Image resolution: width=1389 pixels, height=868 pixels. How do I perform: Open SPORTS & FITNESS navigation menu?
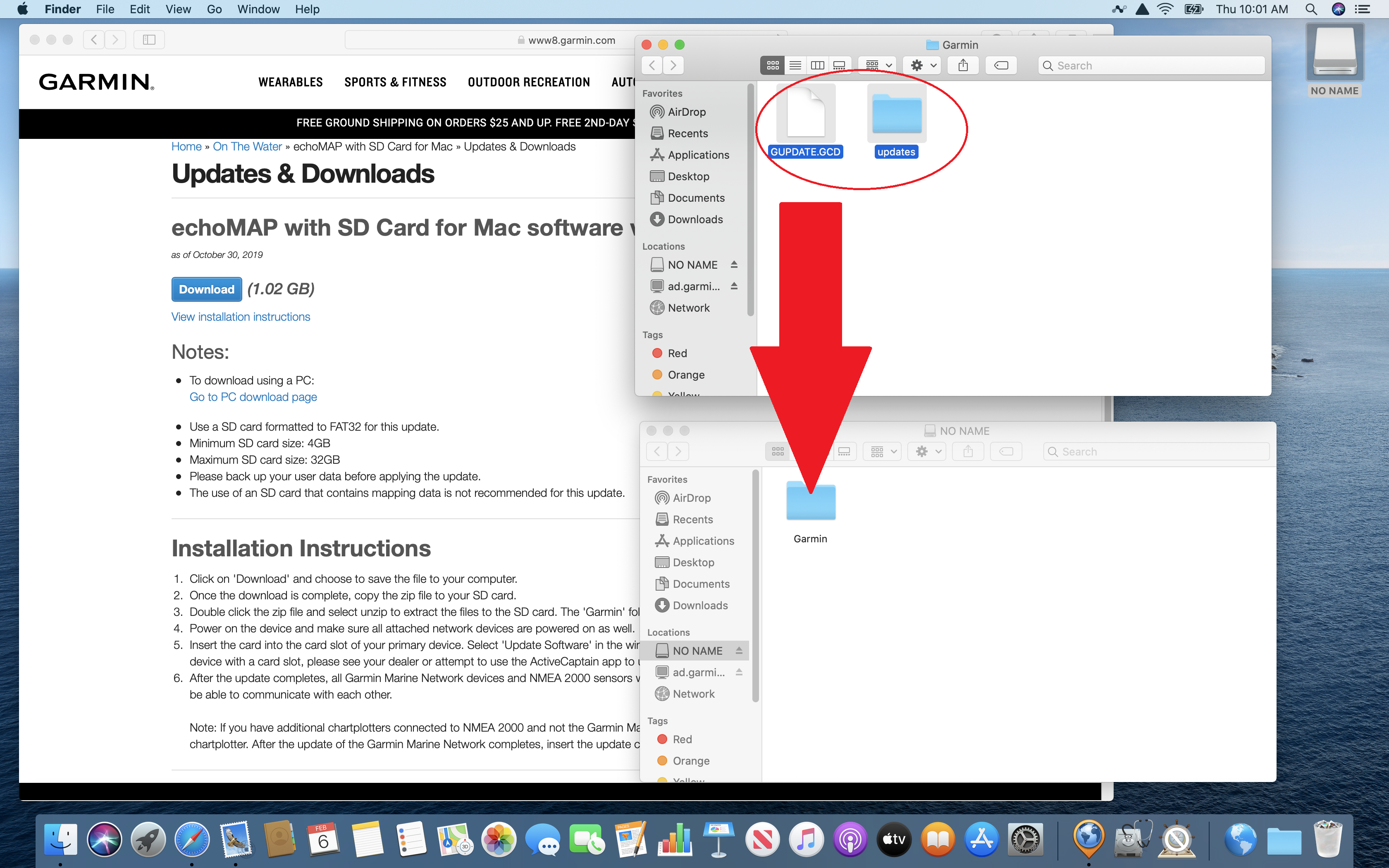click(x=395, y=82)
